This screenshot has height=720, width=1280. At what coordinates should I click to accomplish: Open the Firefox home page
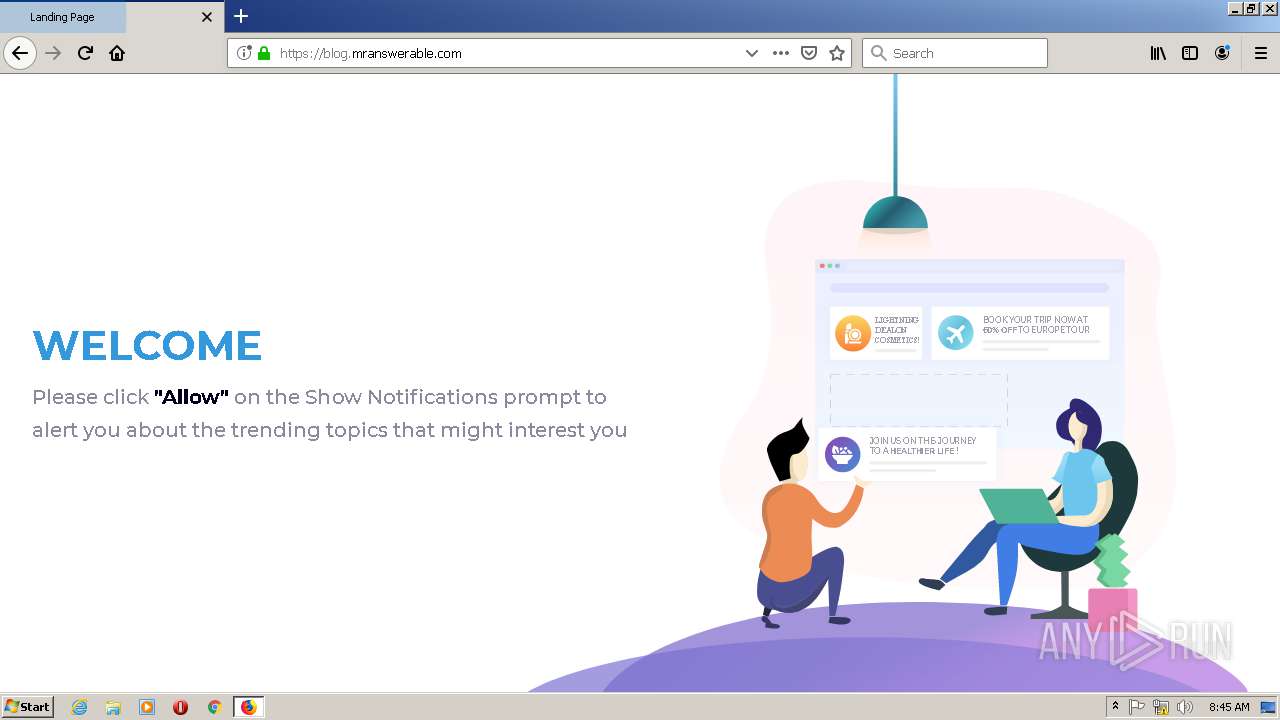[117, 53]
